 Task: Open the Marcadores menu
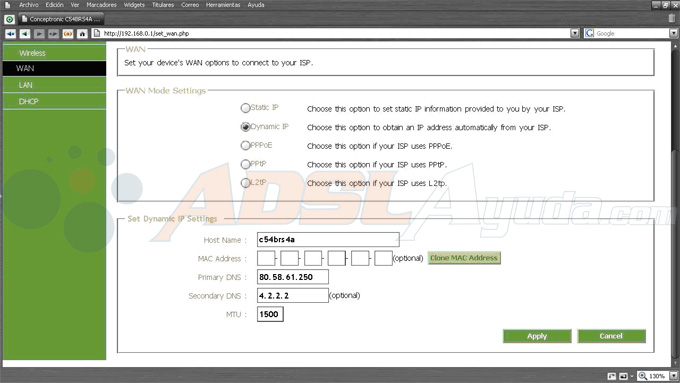[101, 5]
